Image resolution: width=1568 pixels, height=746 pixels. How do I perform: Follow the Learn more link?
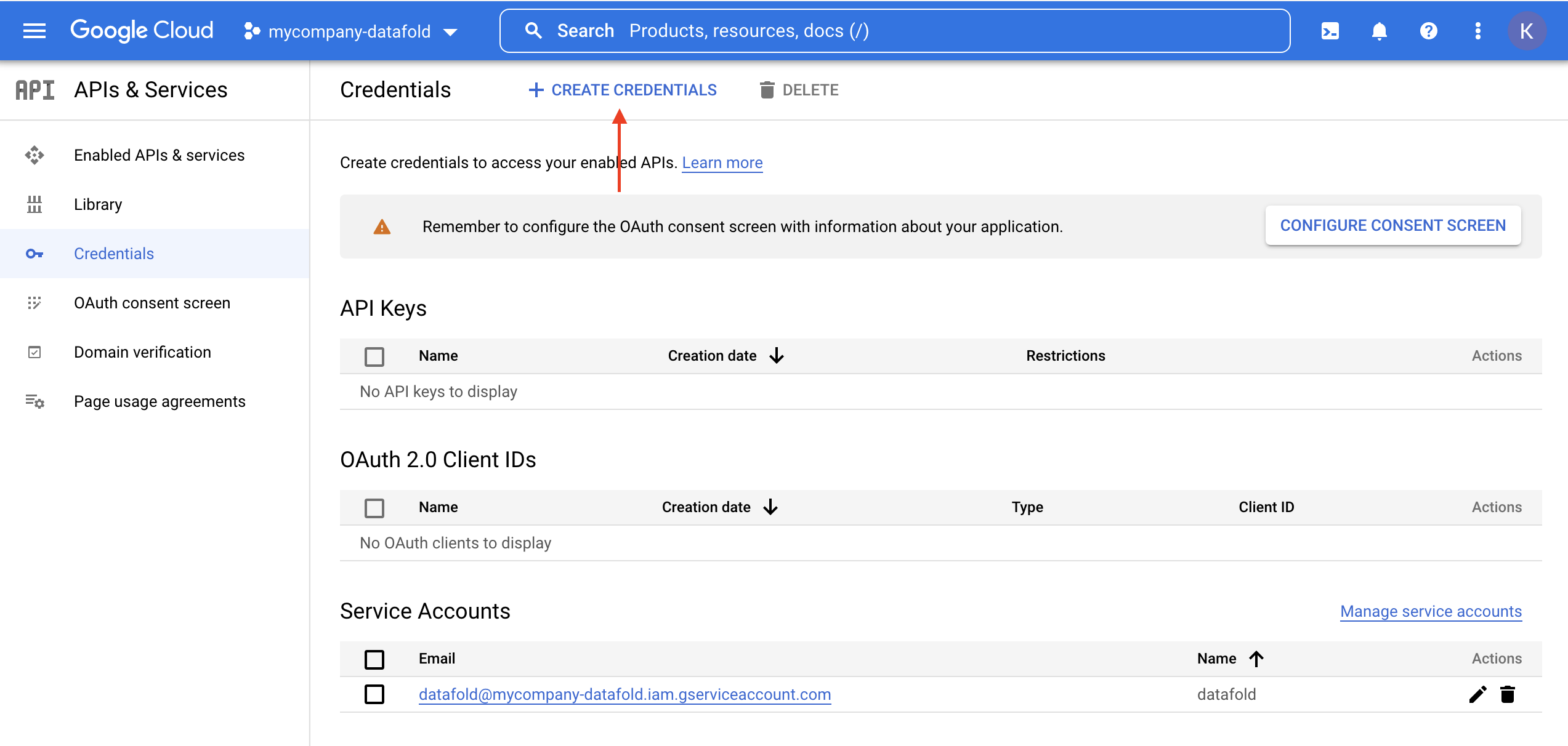click(722, 162)
